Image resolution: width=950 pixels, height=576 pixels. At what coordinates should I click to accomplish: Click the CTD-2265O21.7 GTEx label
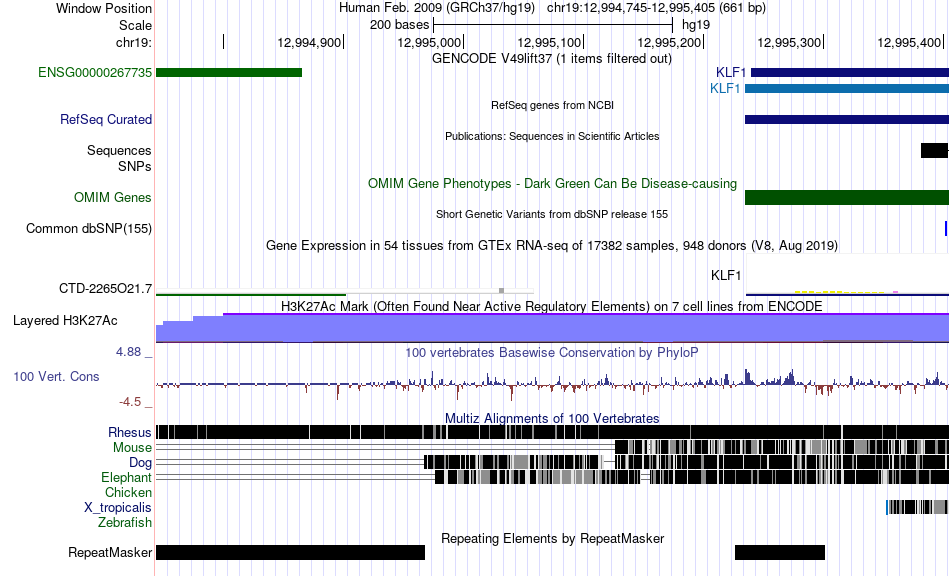[105, 288]
